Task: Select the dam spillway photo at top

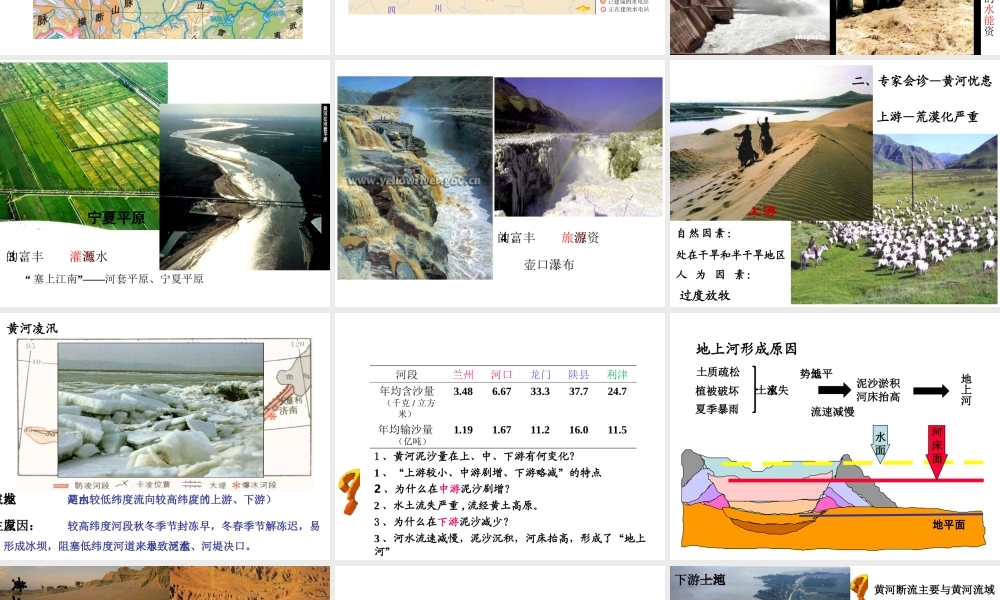Action: click(x=749, y=27)
